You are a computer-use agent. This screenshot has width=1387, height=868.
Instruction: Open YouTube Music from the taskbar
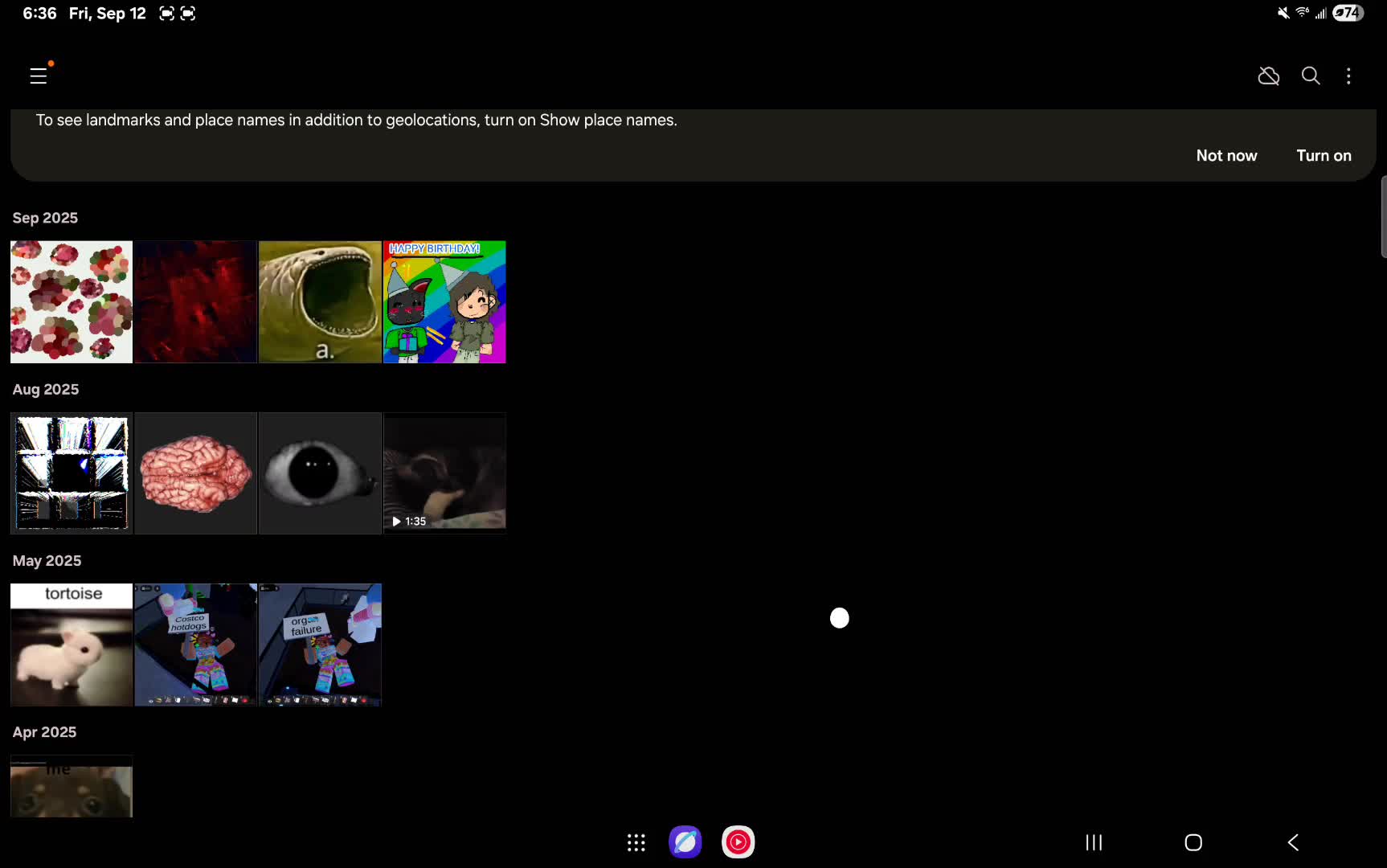738,842
